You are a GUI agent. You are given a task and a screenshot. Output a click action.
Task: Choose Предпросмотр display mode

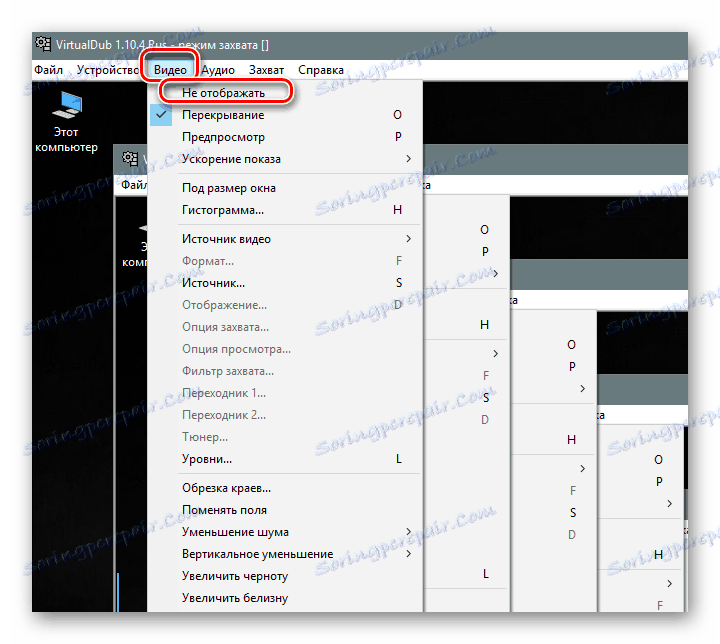[x=285, y=137]
